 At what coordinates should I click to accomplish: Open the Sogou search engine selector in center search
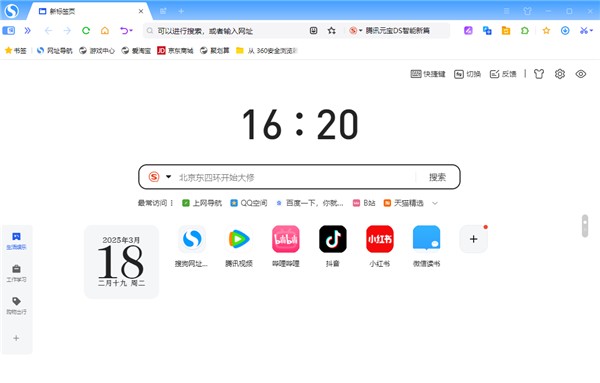pos(160,177)
